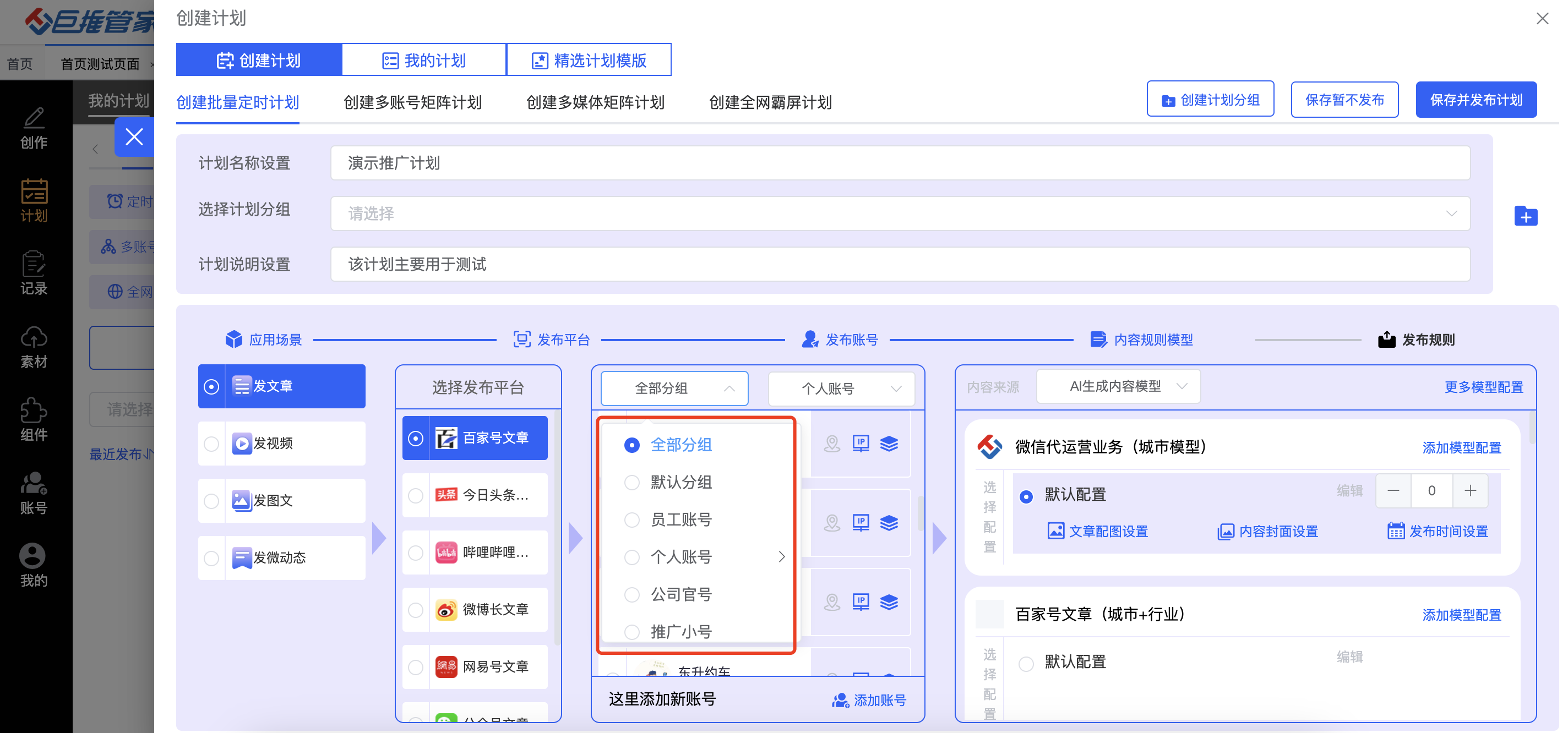Click the 创作 pencil icon in sidebar
The image size is (1568, 733).
[x=34, y=118]
